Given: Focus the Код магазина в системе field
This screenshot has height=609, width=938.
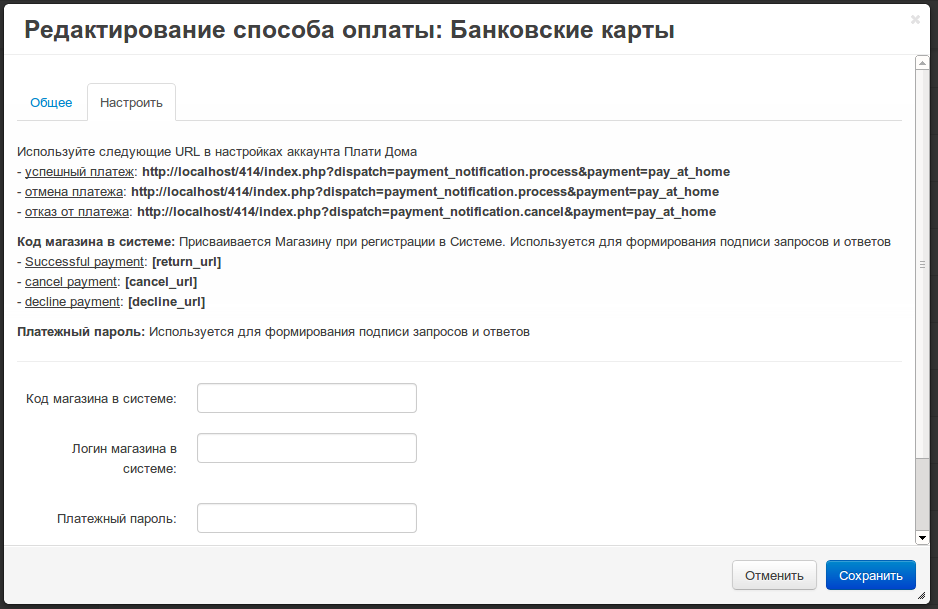Looking at the screenshot, I should coord(306,398).
